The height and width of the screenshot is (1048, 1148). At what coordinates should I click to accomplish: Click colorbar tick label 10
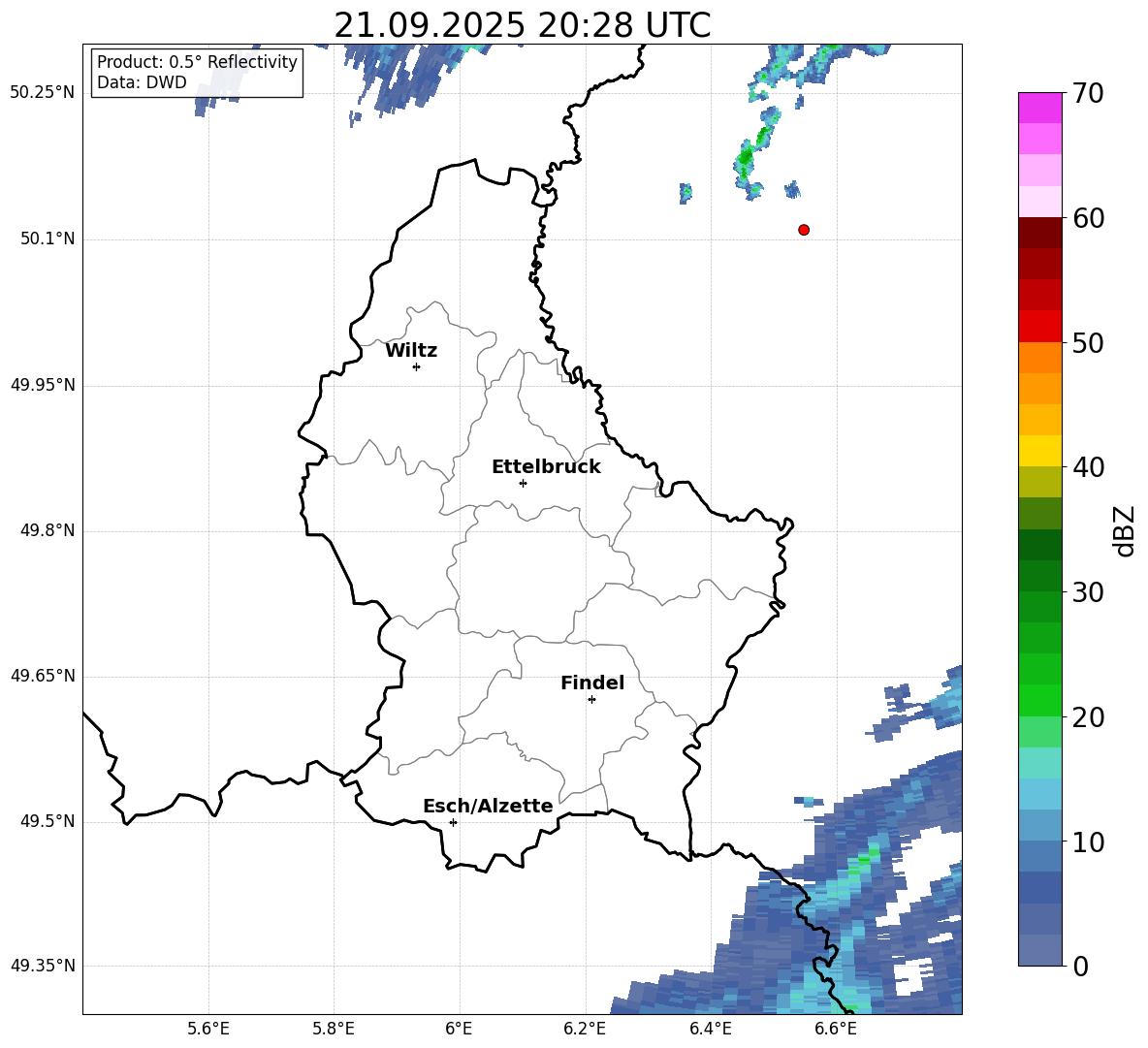pyautogui.click(x=1088, y=842)
